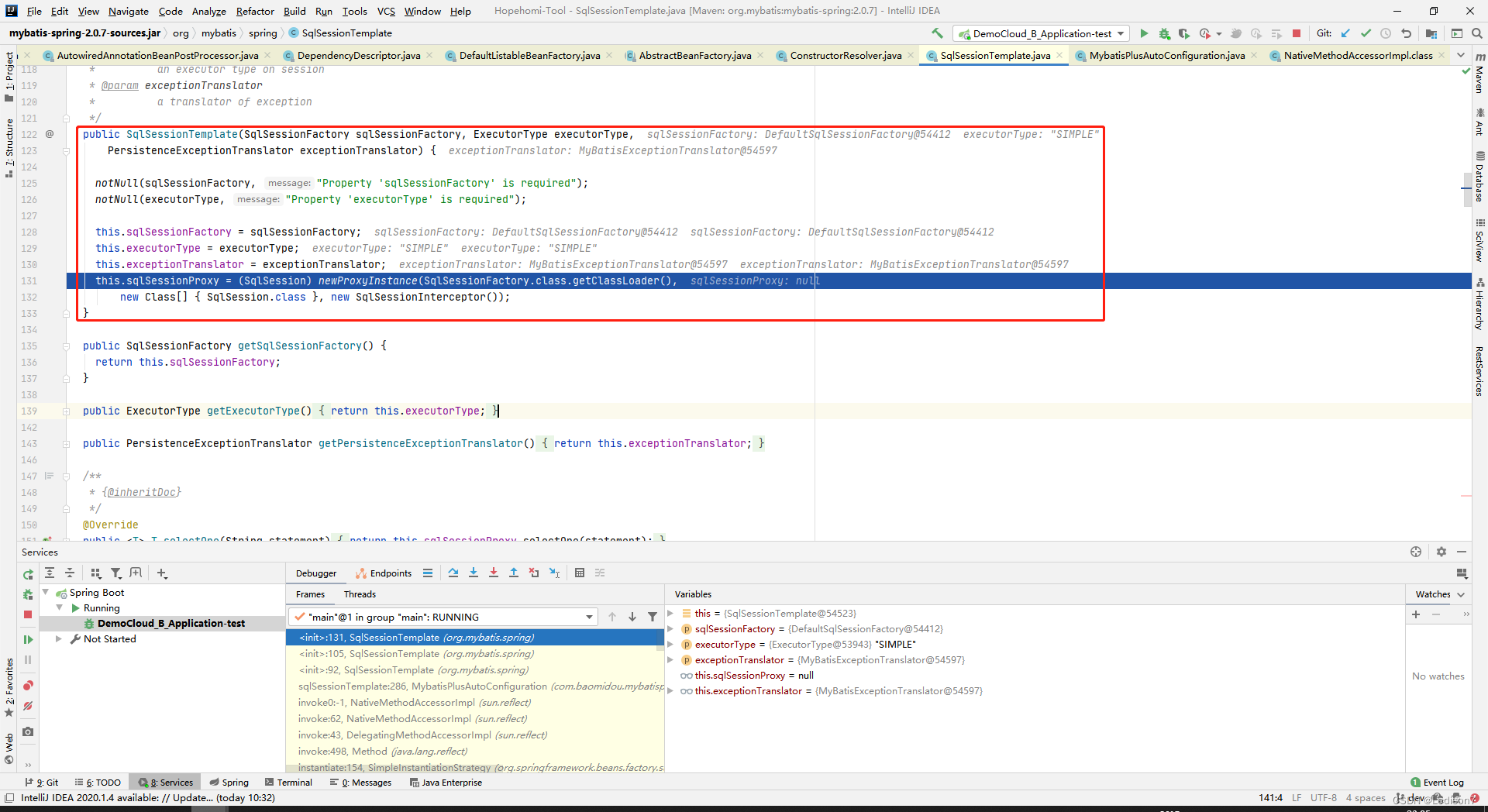
Task: Close the DependencyDescriptor.java tab
Action: 429,55
